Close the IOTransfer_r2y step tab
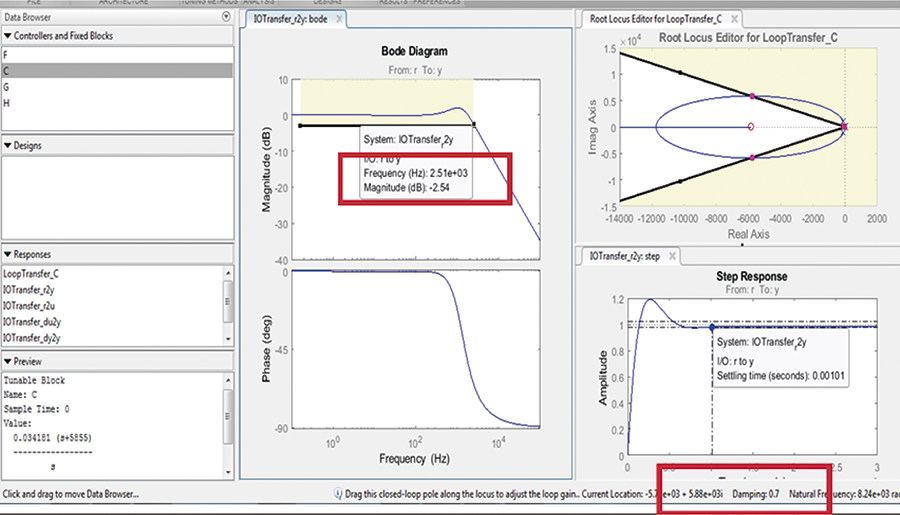 click(x=671, y=257)
